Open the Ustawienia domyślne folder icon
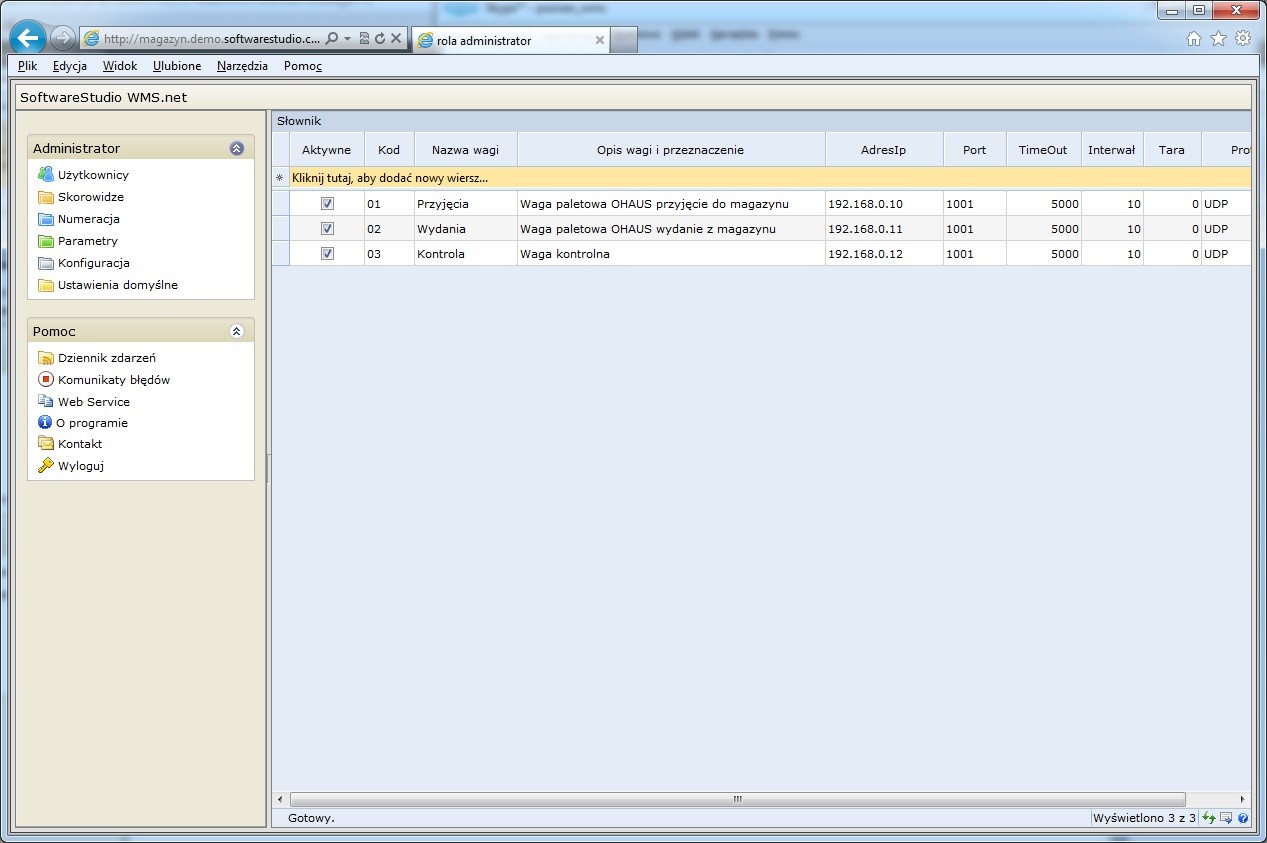The width and height of the screenshot is (1267, 843). pos(45,285)
